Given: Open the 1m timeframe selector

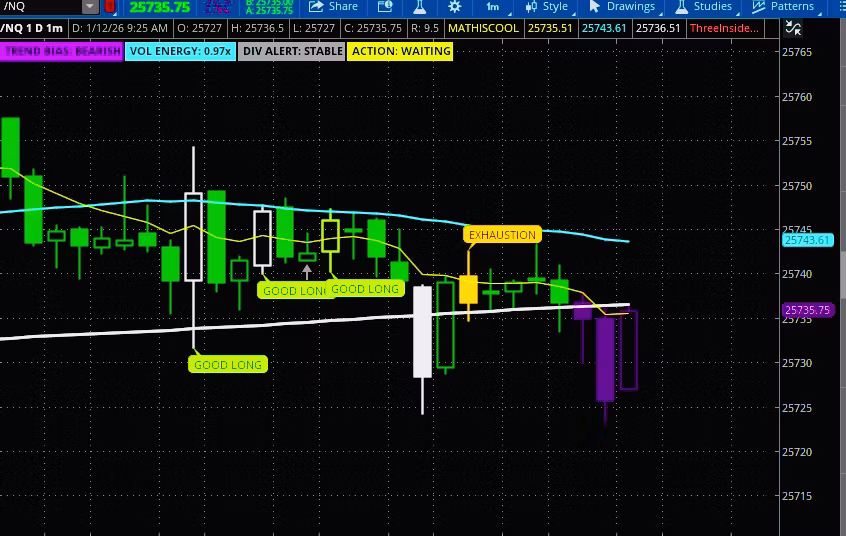Looking at the screenshot, I should (x=492, y=7).
